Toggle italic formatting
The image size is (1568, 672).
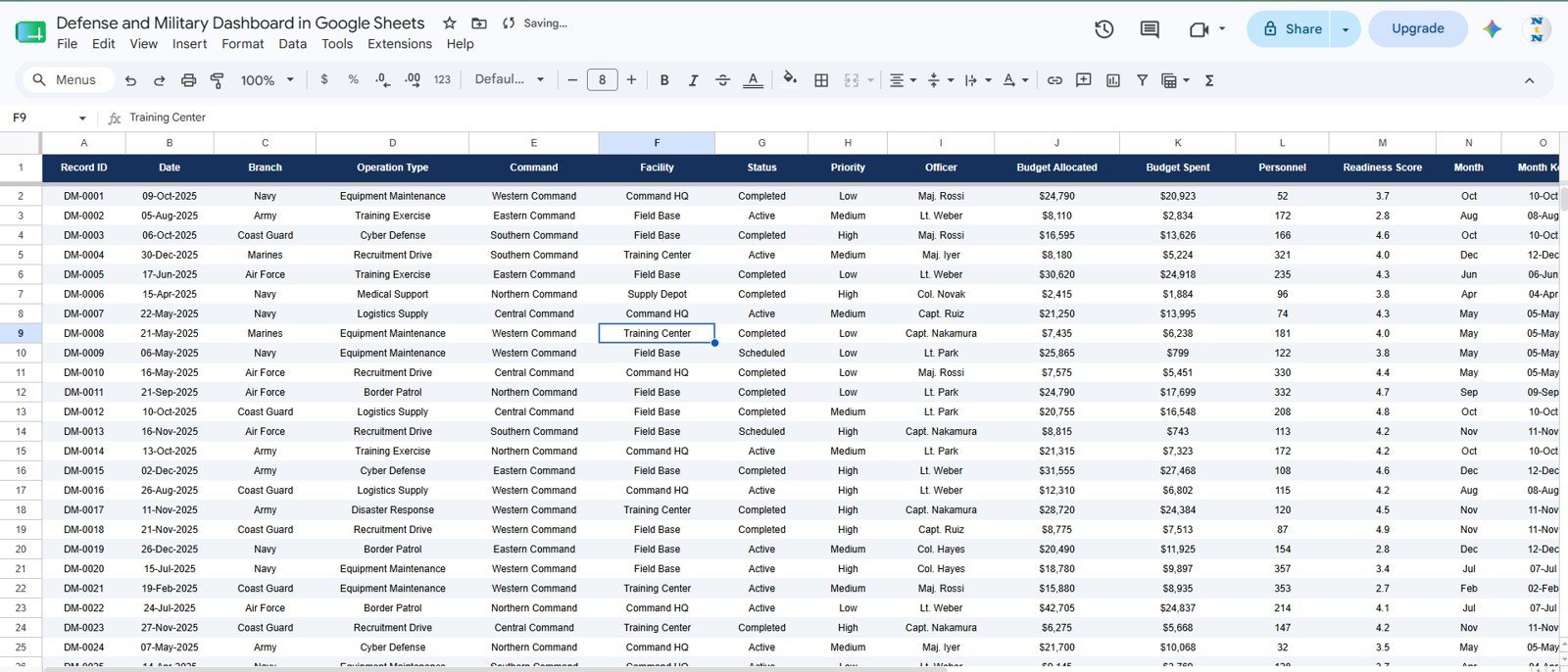[693, 80]
